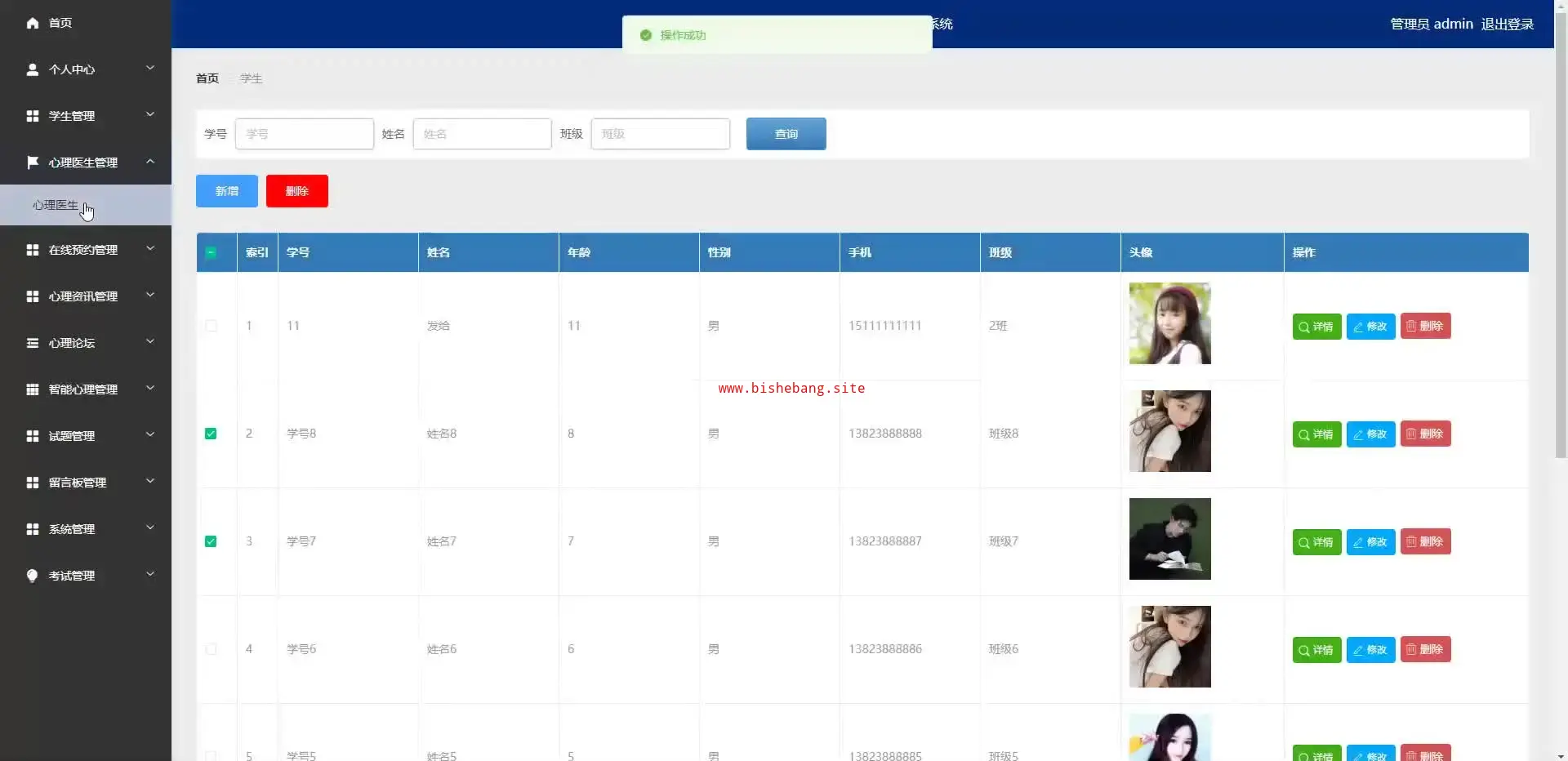Click the lightbulb icon beside 考试管理
The height and width of the screenshot is (761, 1568).
coord(33,576)
